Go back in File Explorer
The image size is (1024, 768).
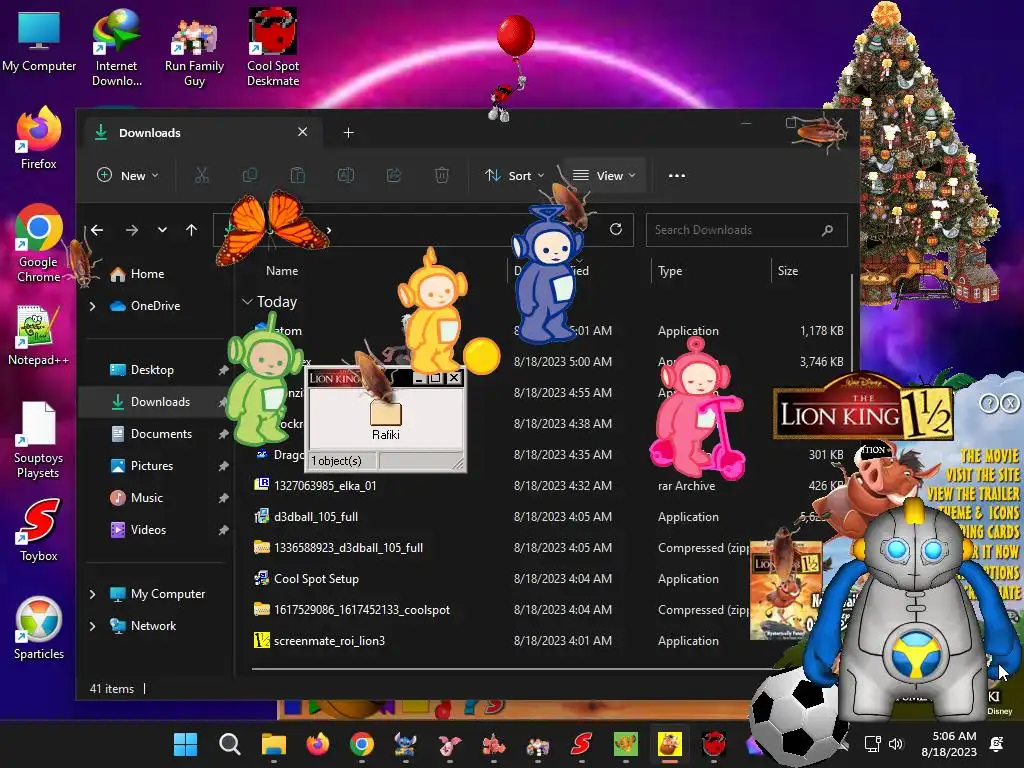[97, 230]
